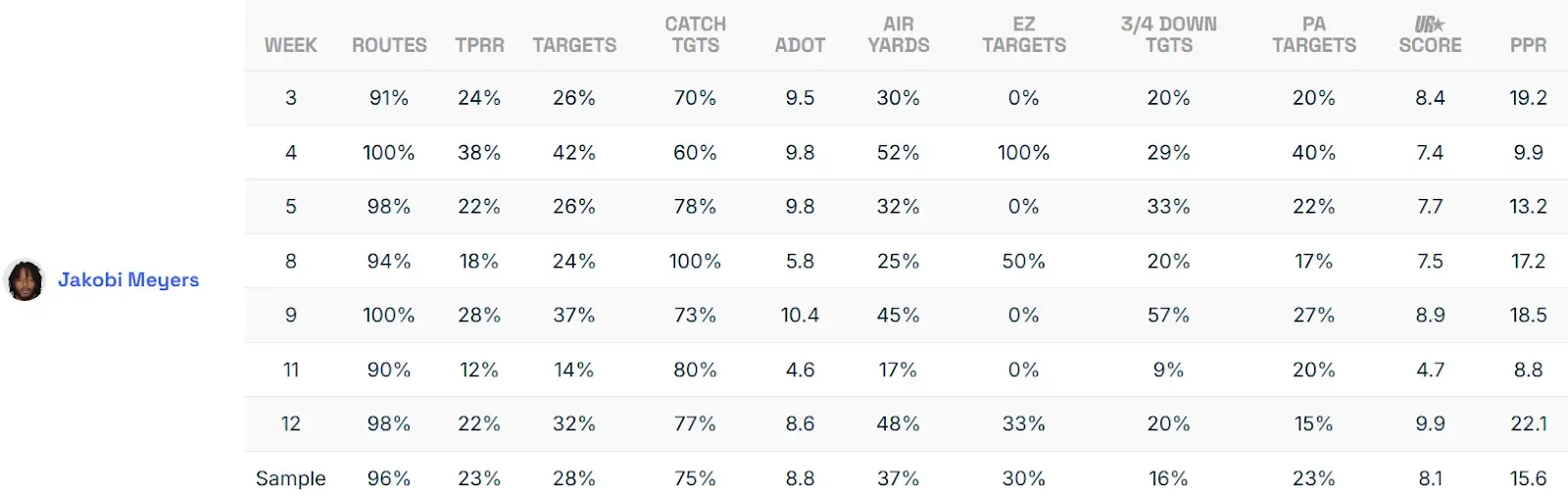Click the UR star SCORE column icon
The image size is (1568, 497).
click(1430, 25)
